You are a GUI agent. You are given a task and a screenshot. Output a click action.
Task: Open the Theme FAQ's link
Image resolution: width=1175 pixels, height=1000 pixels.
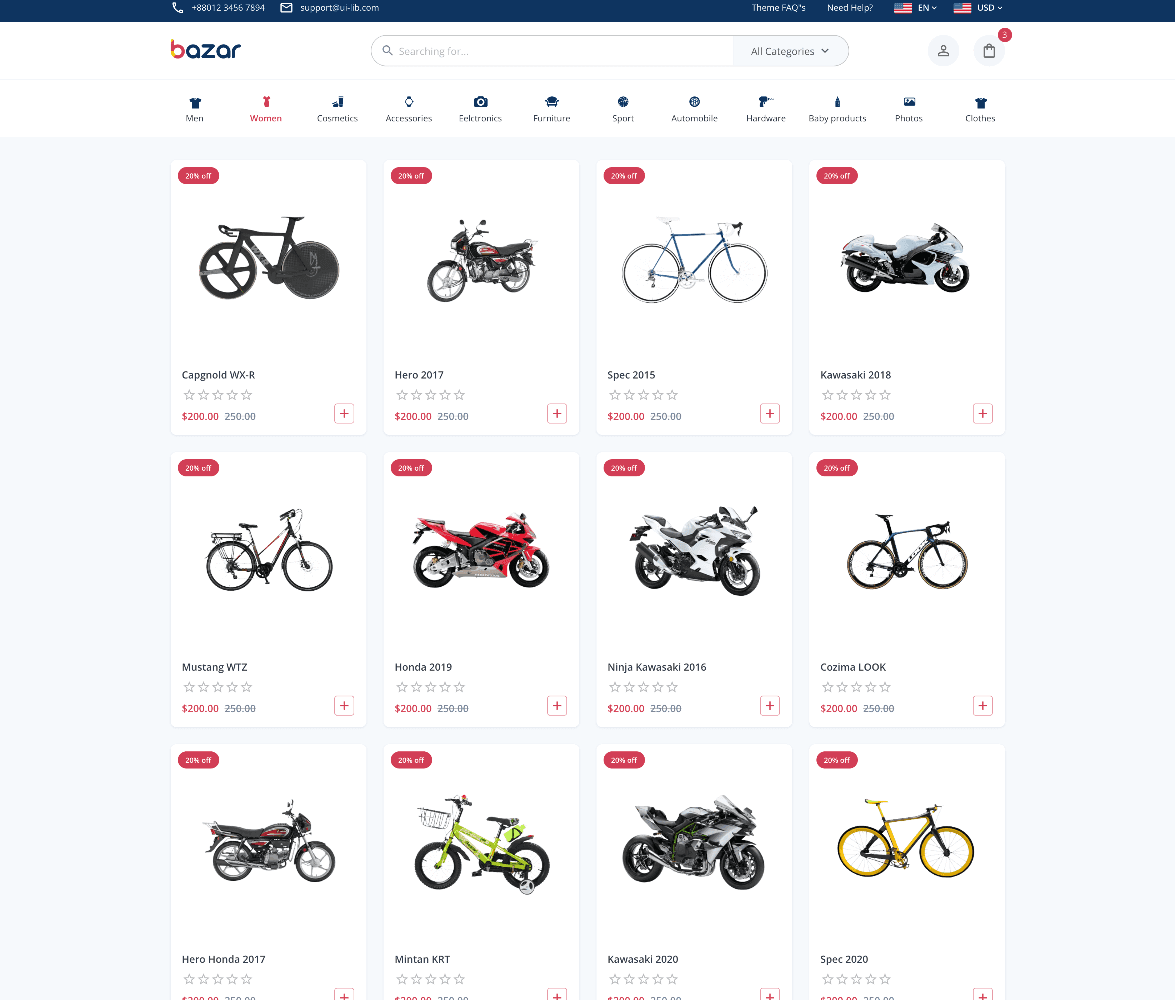click(778, 8)
